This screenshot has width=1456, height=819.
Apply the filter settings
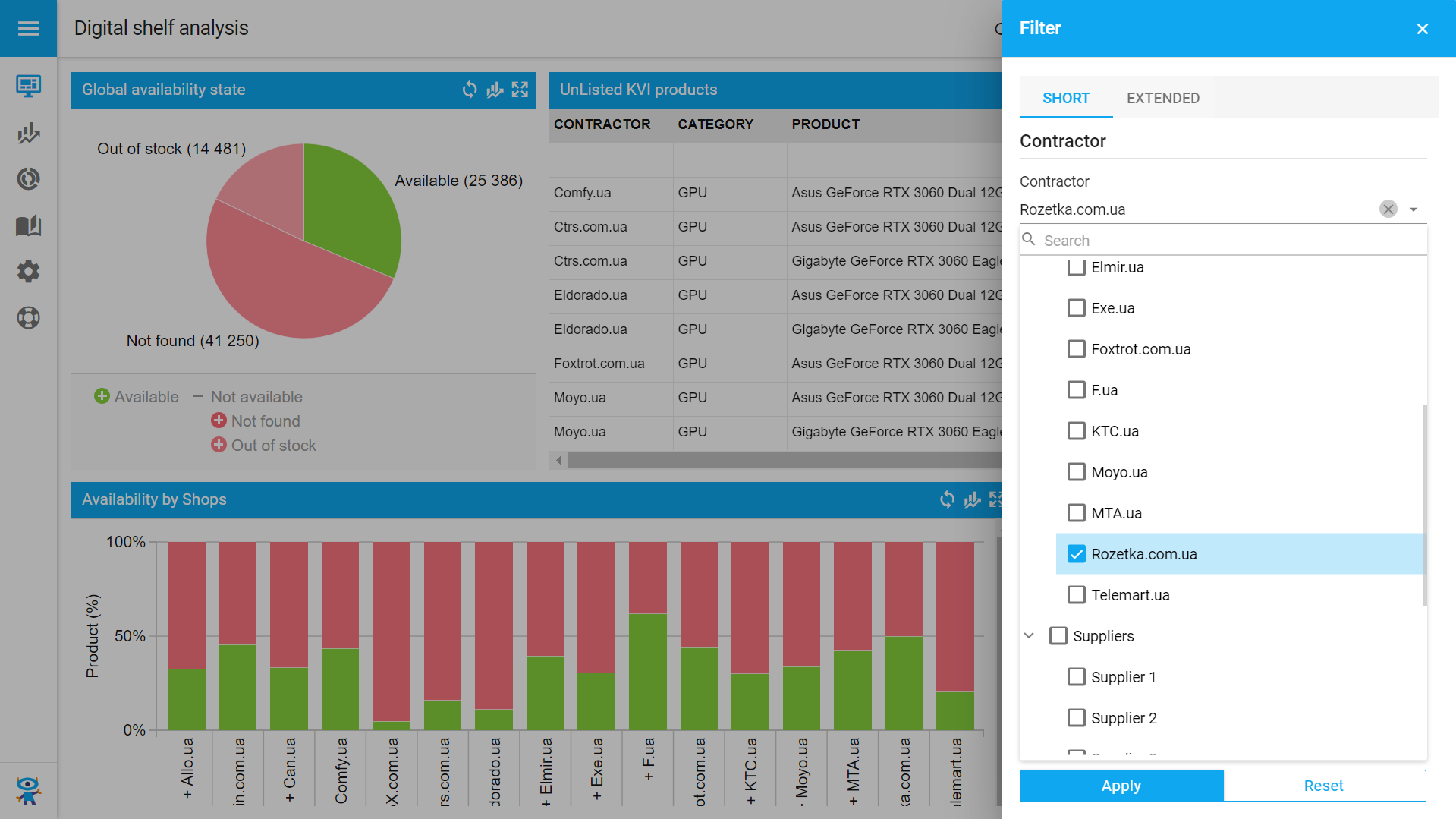1121,786
